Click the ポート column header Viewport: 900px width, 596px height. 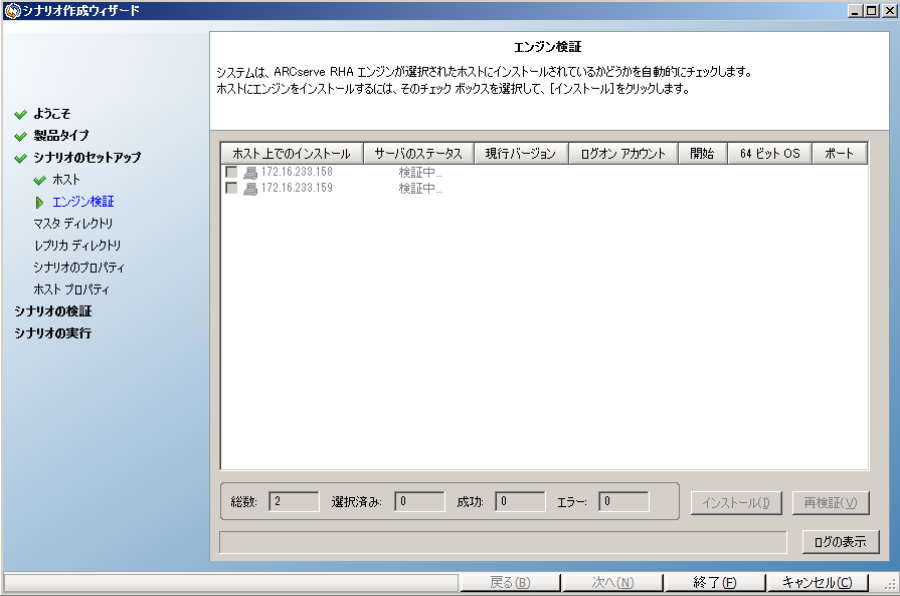839,153
